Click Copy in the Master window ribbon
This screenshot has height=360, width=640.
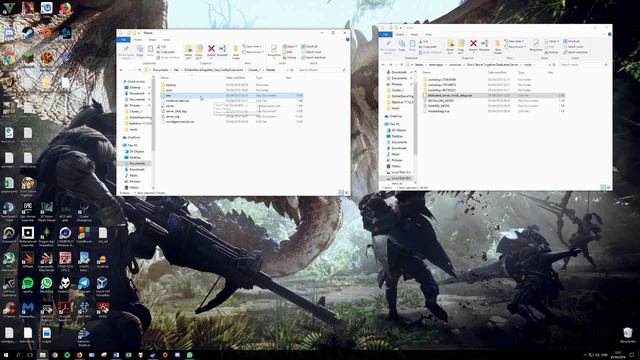pos(140,51)
